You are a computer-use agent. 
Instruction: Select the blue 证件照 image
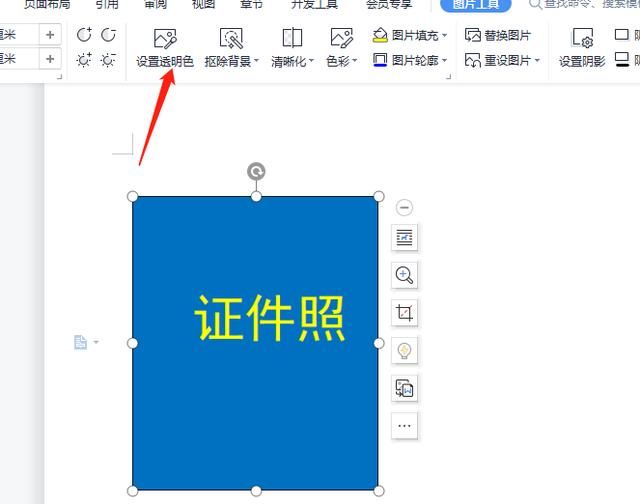click(256, 343)
